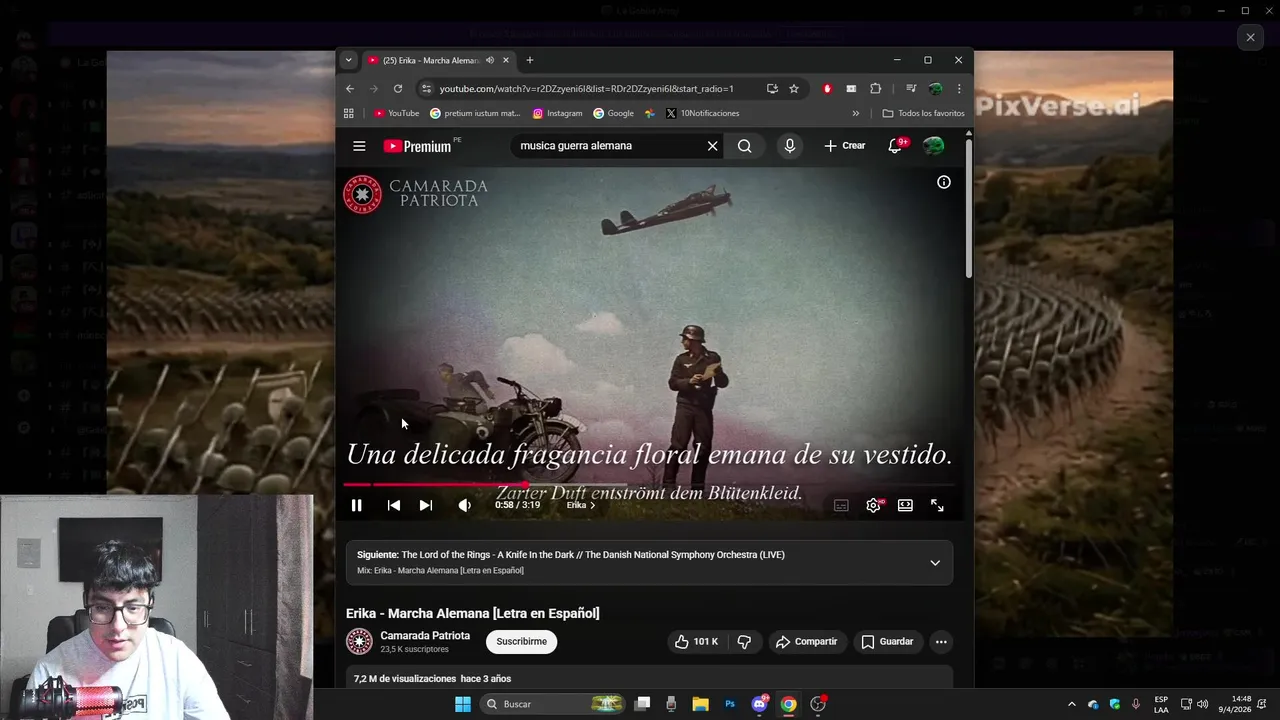Open Chrome extensions puzzle icon
1280x720 pixels.
876,88
